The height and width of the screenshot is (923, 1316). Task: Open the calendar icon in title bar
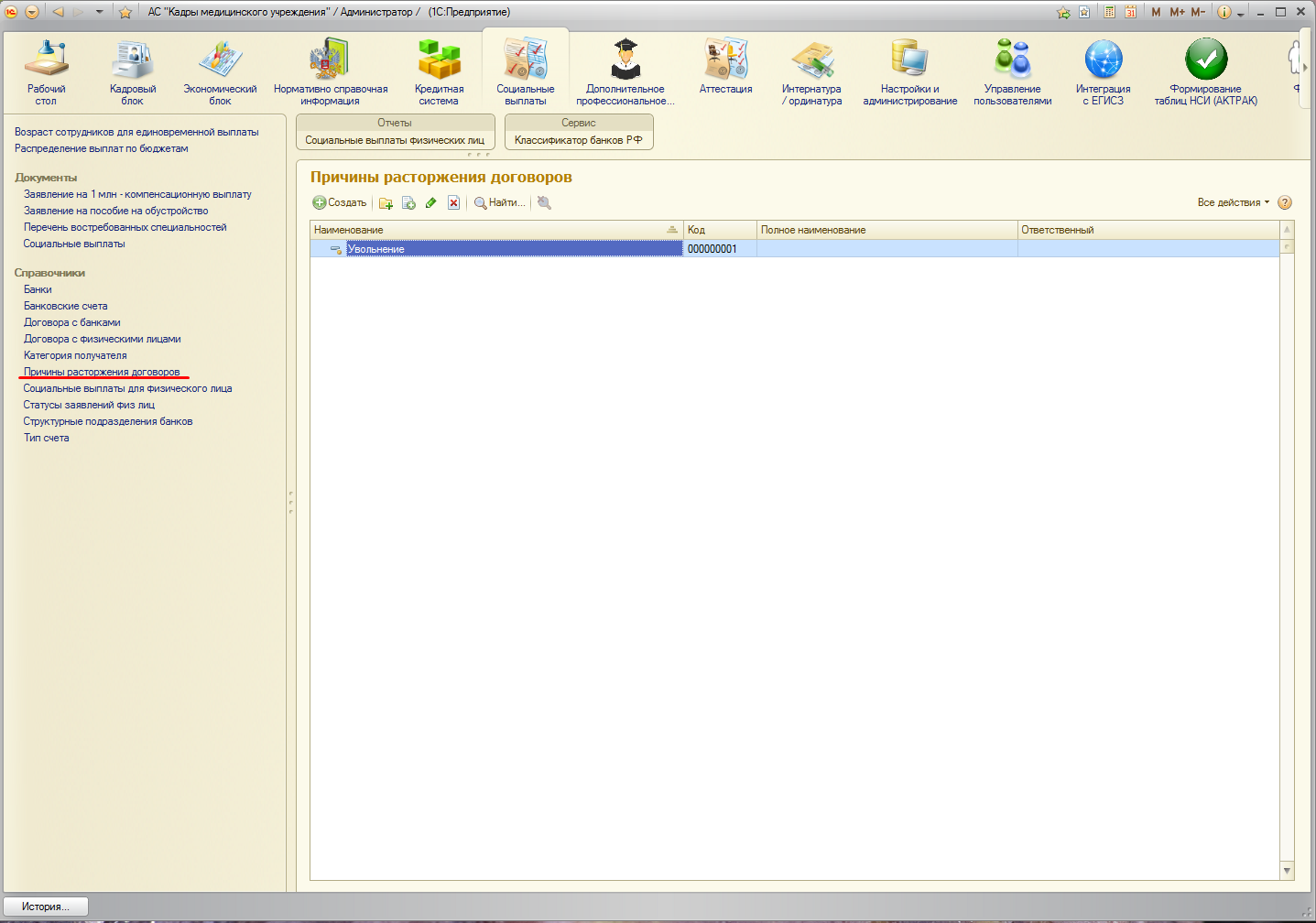(x=1130, y=12)
